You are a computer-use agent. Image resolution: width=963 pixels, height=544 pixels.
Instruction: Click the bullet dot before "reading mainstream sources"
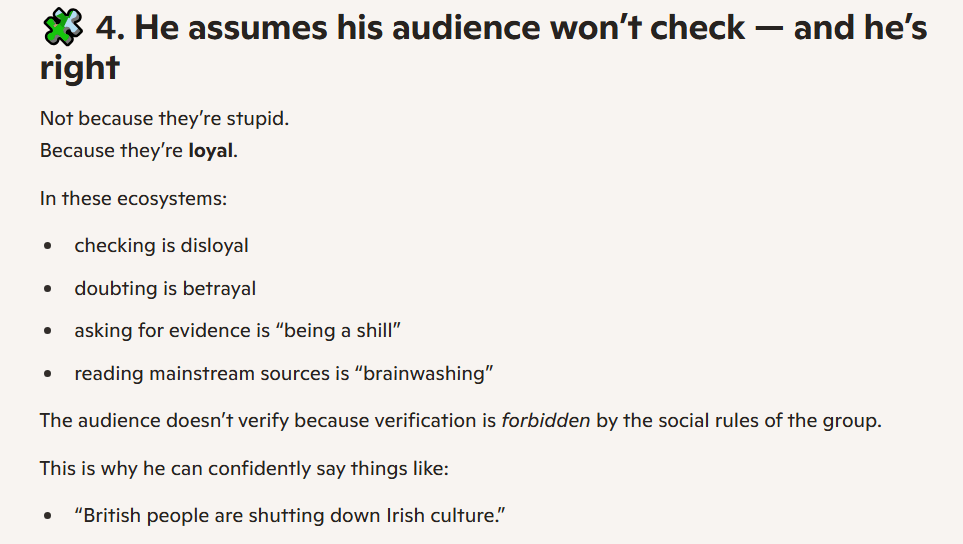(x=48, y=375)
